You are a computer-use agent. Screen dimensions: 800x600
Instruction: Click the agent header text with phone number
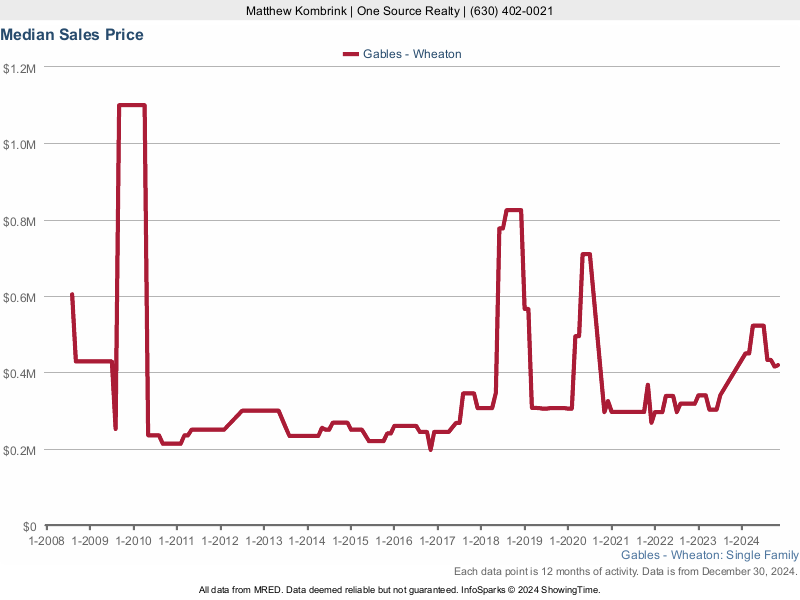point(399,11)
